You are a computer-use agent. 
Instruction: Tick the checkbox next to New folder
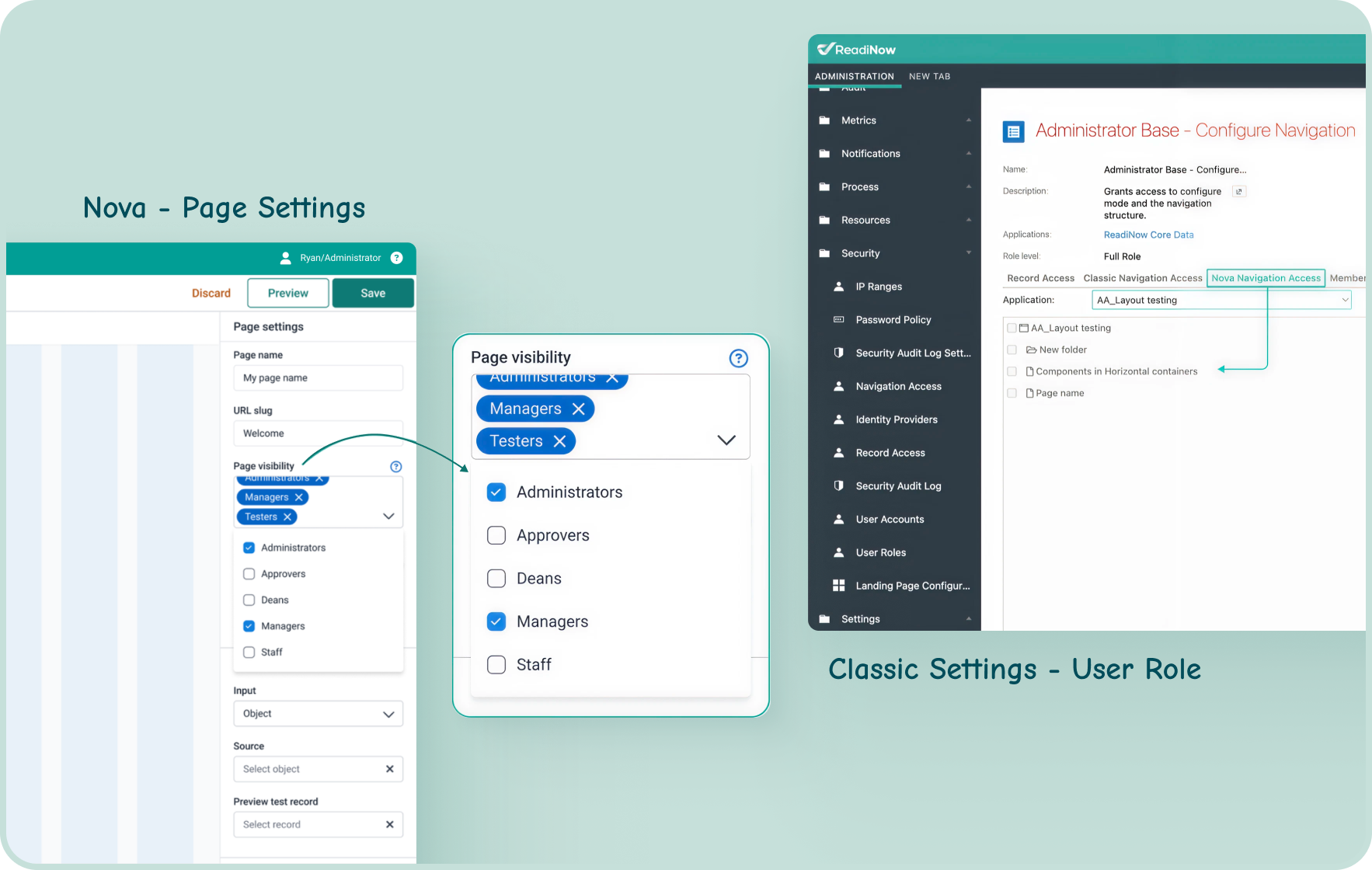1012,350
